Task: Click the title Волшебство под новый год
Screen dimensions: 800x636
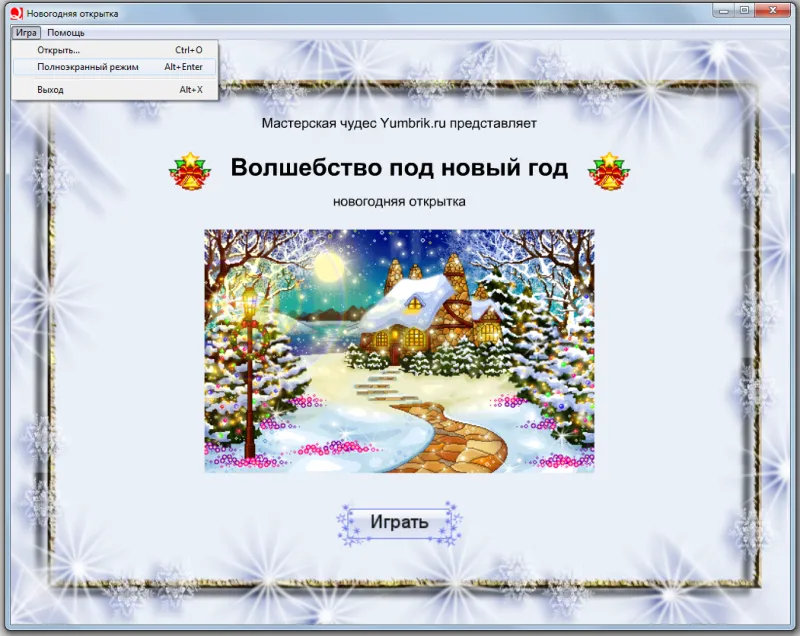Action: [399, 167]
